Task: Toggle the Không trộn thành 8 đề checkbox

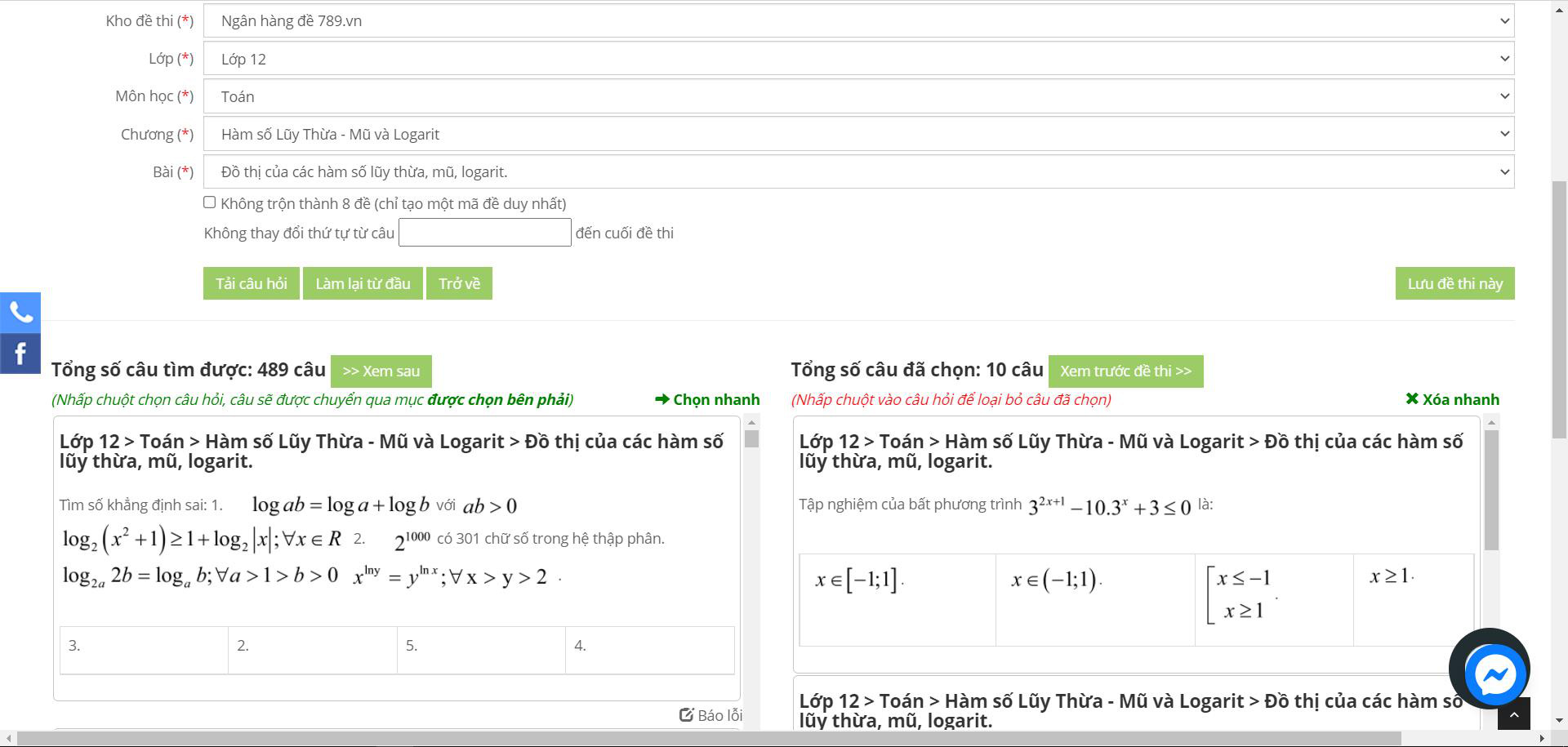Action: (x=210, y=202)
